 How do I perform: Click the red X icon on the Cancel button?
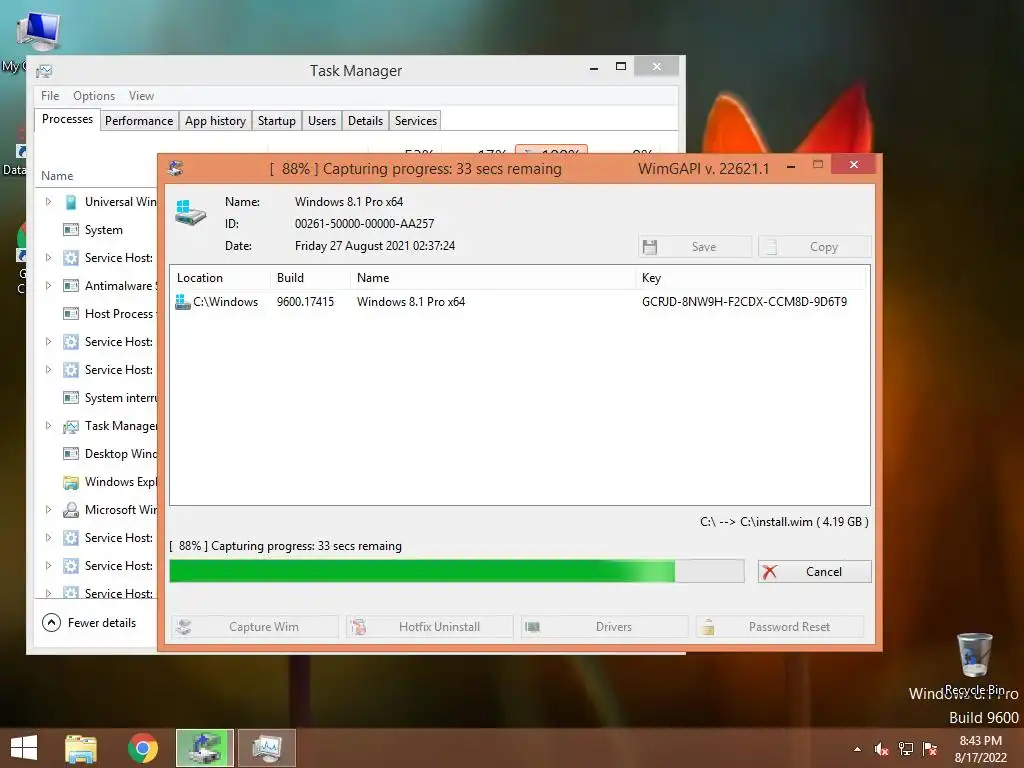(770, 572)
